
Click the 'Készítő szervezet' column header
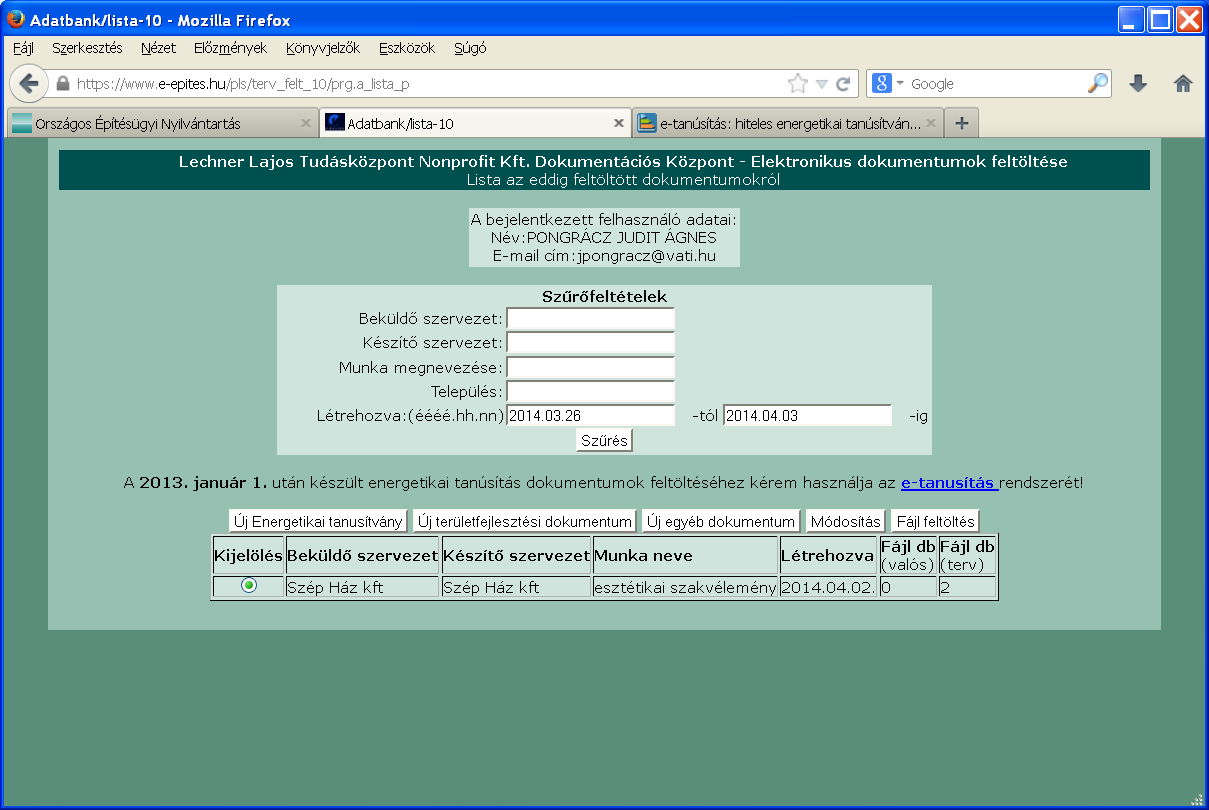[x=516, y=555]
